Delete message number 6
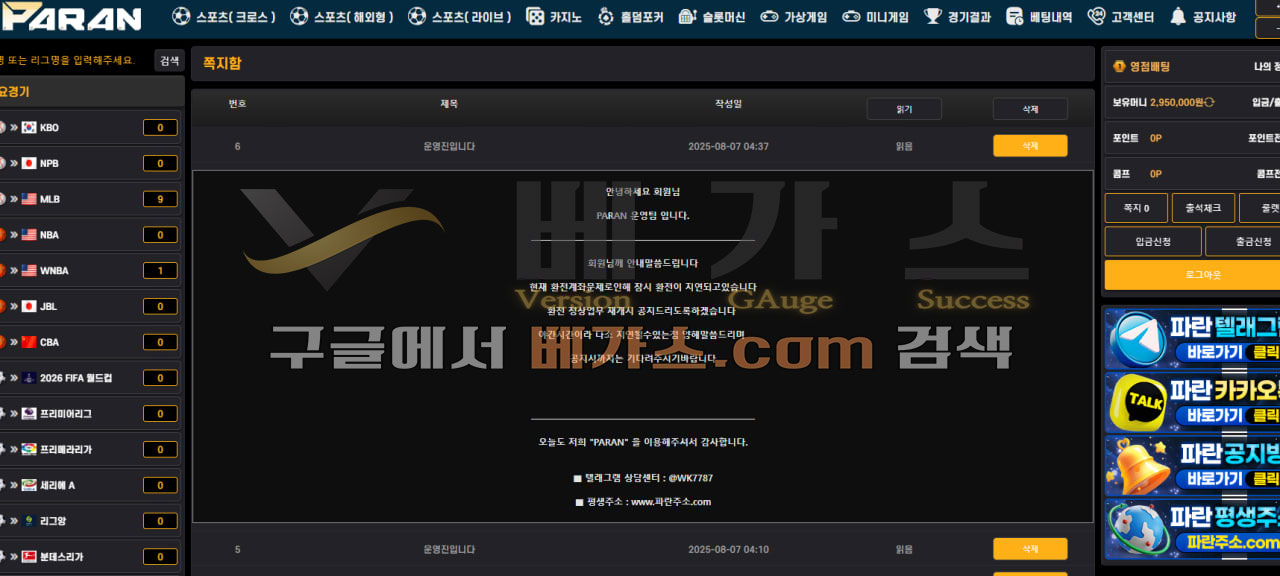This screenshot has width=1280, height=576. tap(1030, 146)
